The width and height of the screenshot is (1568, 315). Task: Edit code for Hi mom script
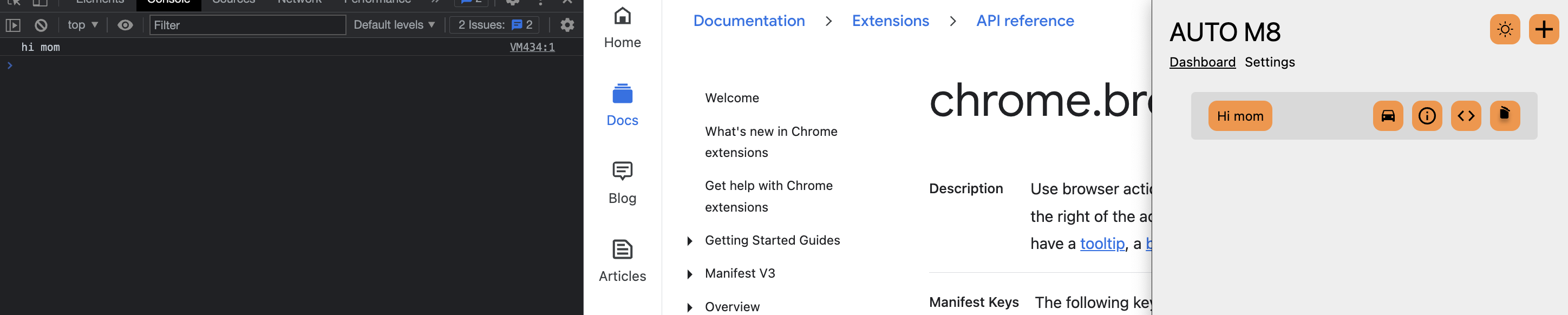[1466, 116]
